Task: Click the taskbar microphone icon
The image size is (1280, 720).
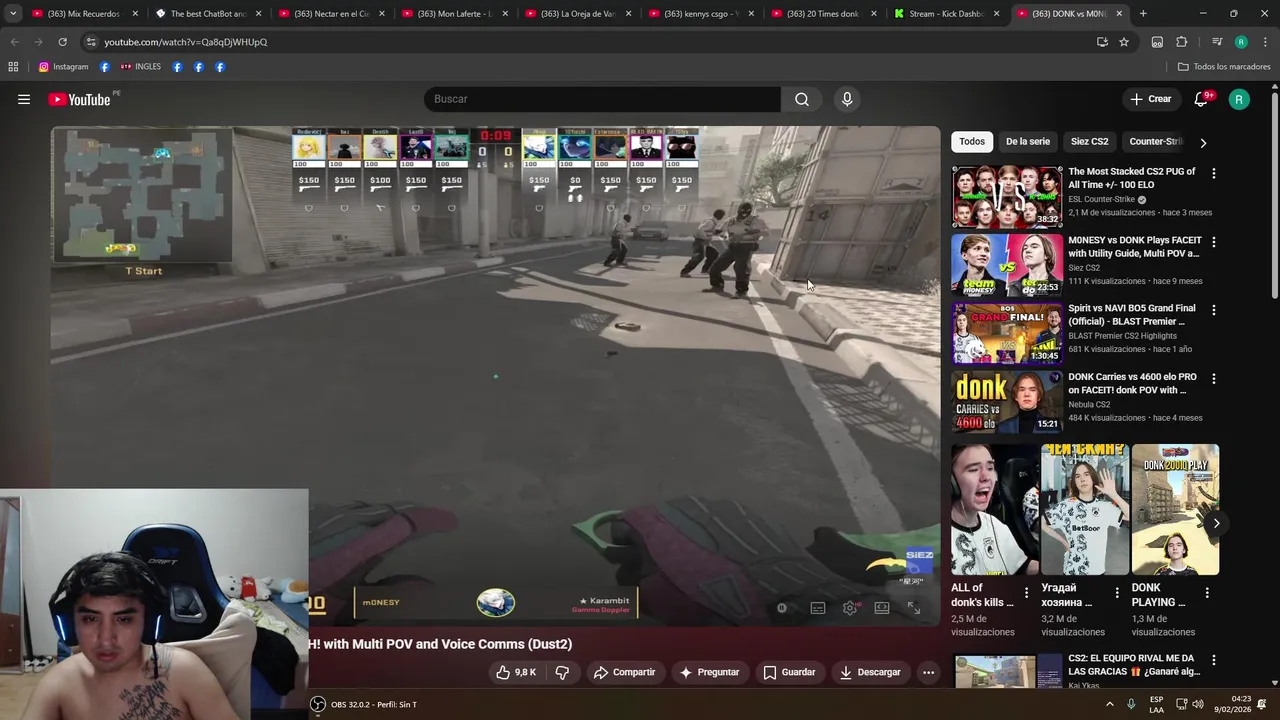Action: pos(1131,704)
